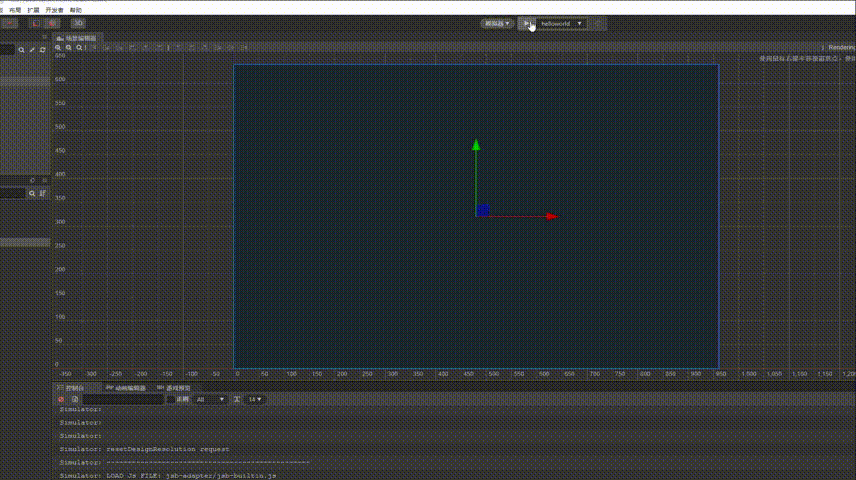Screen dimensions: 856x480
Task: Open the All log level dropdown
Action: click(210, 400)
